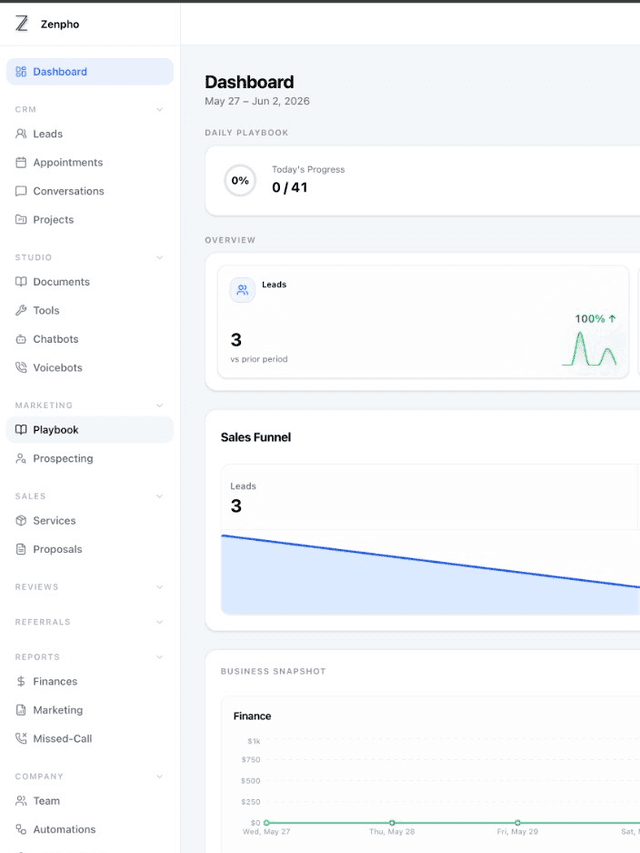Screen dimensions: 640x853
Task: Navigate to Tools
Action: [x=90, y=311]
